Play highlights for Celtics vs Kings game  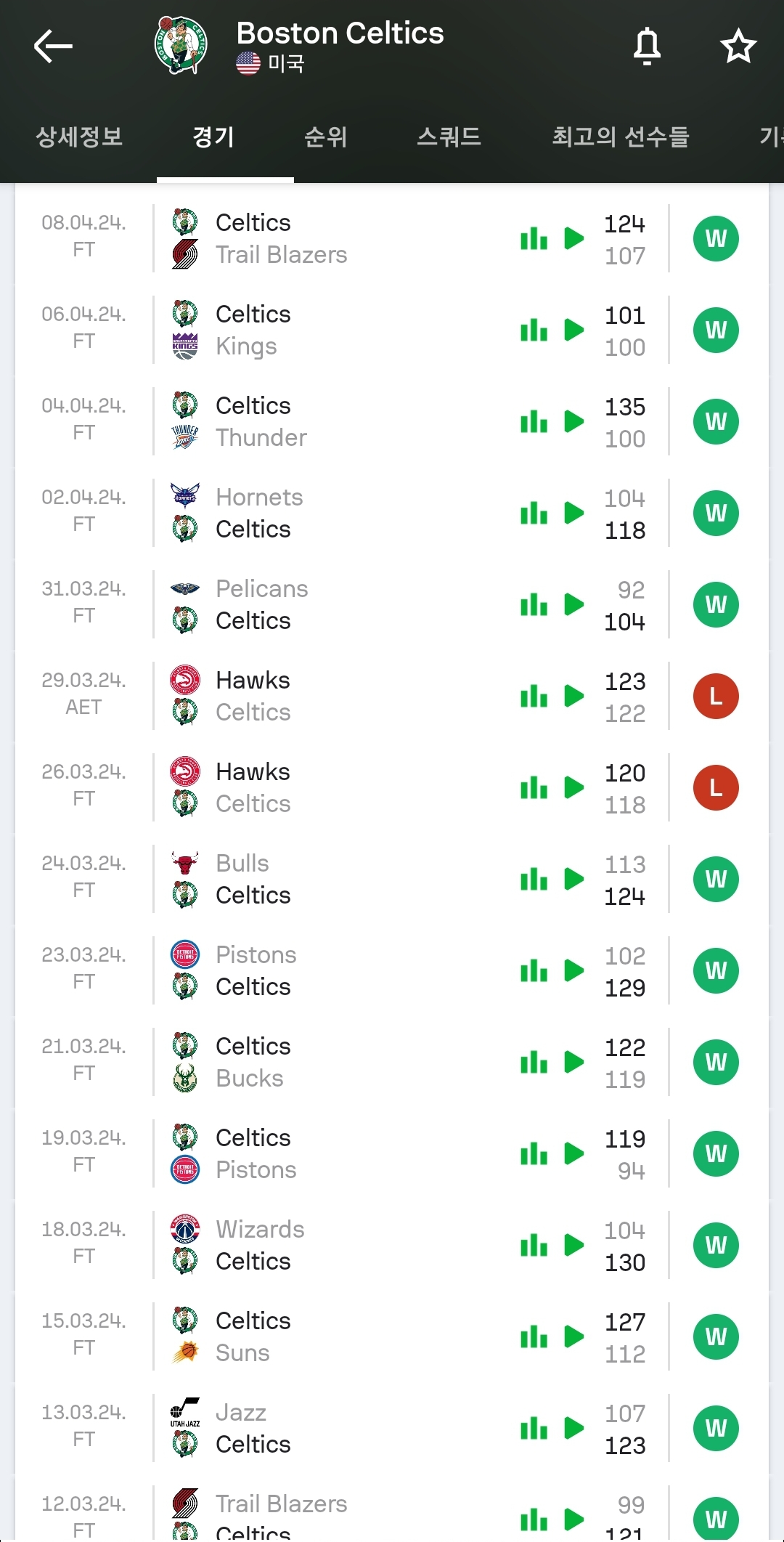574,330
